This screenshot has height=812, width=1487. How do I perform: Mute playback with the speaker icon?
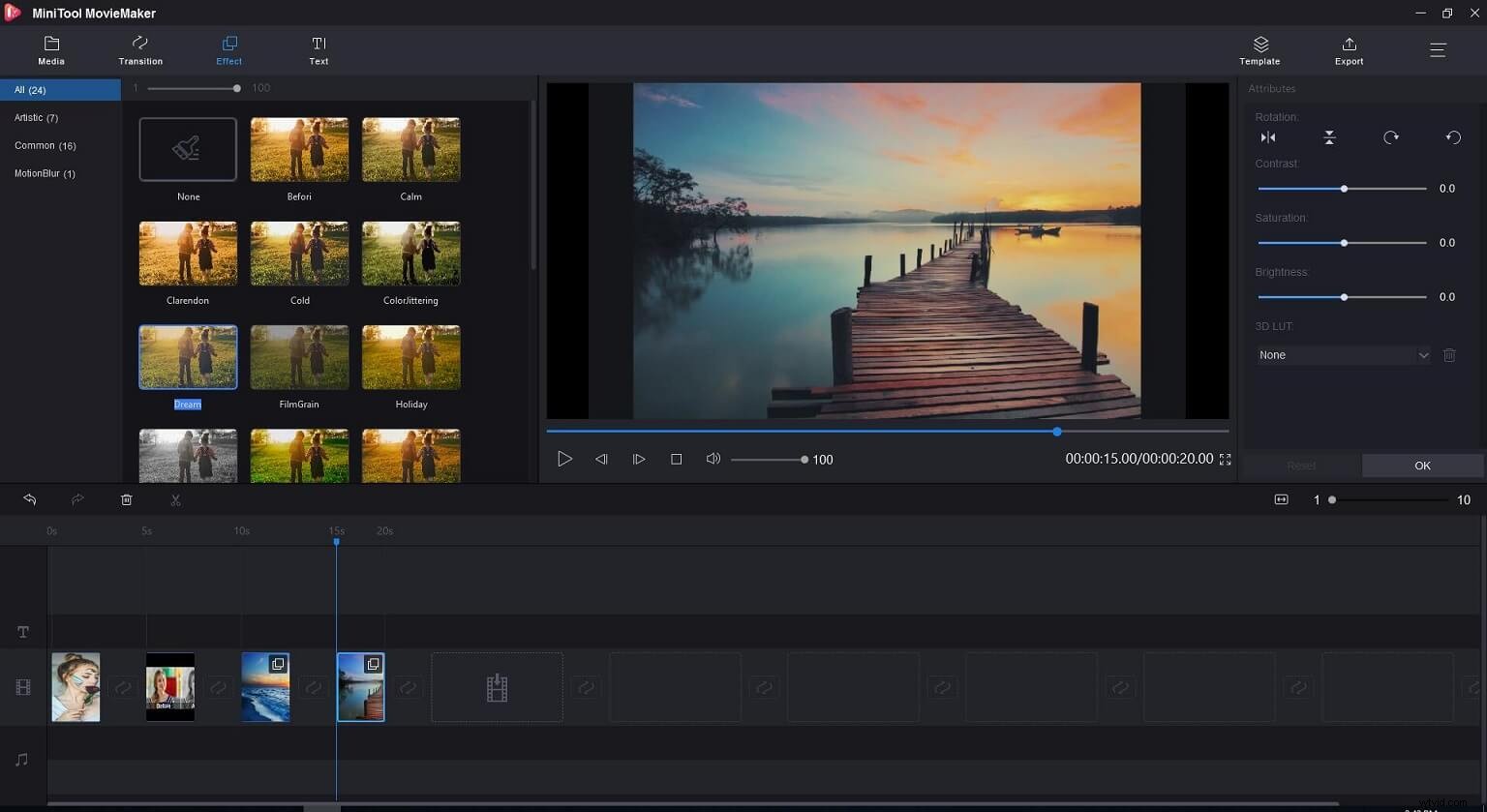pos(713,459)
